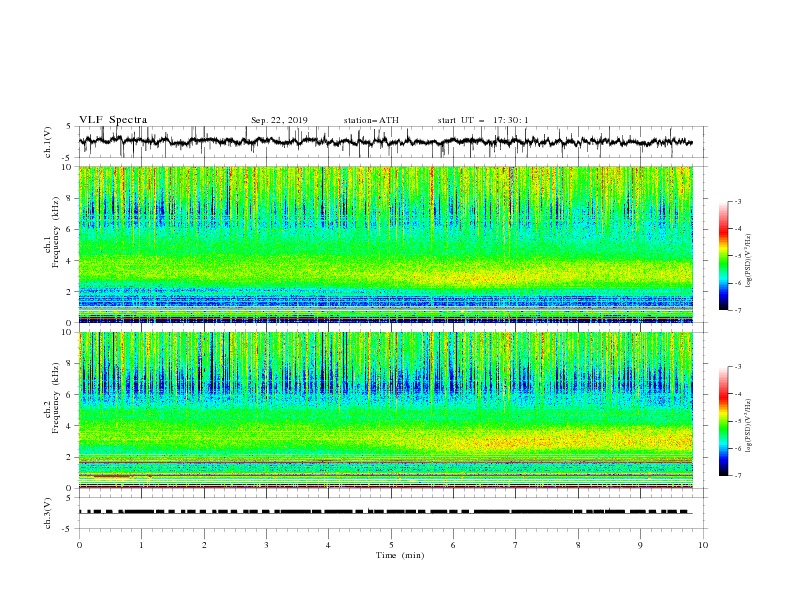Image resolution: width=792 pixels, height=612 pixels.
Task: Click the 'ch.3(V)' axis label
Action: click(x=48, y=513)
